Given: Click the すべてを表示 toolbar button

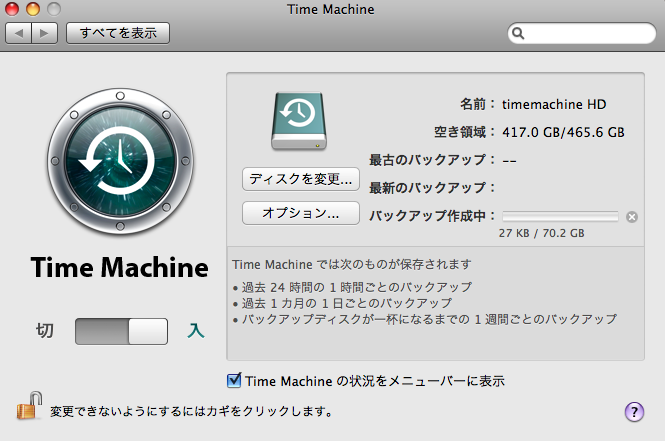Looking at the screenshot, I should pos(118,33).
